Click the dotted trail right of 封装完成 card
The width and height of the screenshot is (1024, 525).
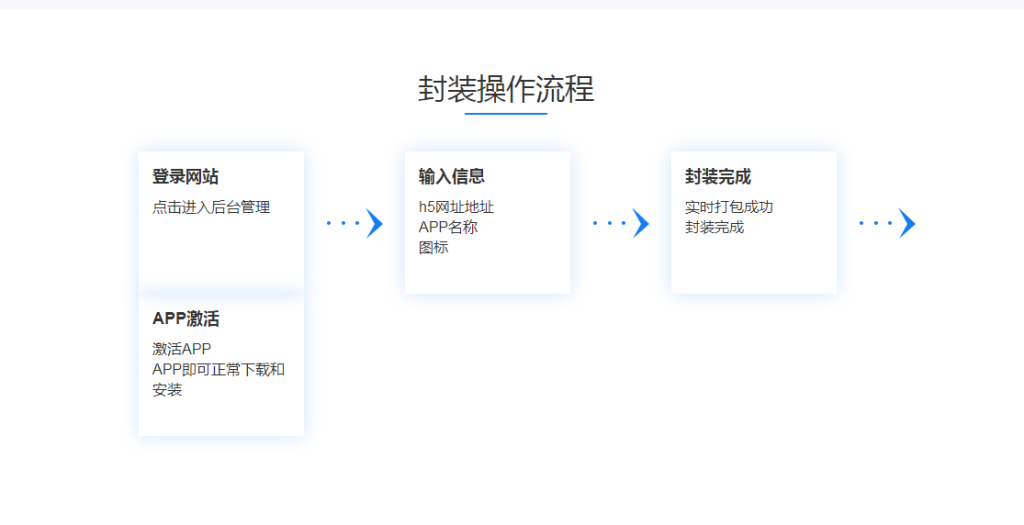click(x=875, y=223)
